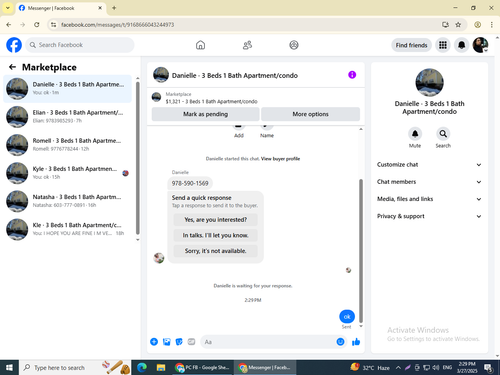500x375 pixels.
Task: Open File Explorer from the taskbar
Action: coord(161,368)
